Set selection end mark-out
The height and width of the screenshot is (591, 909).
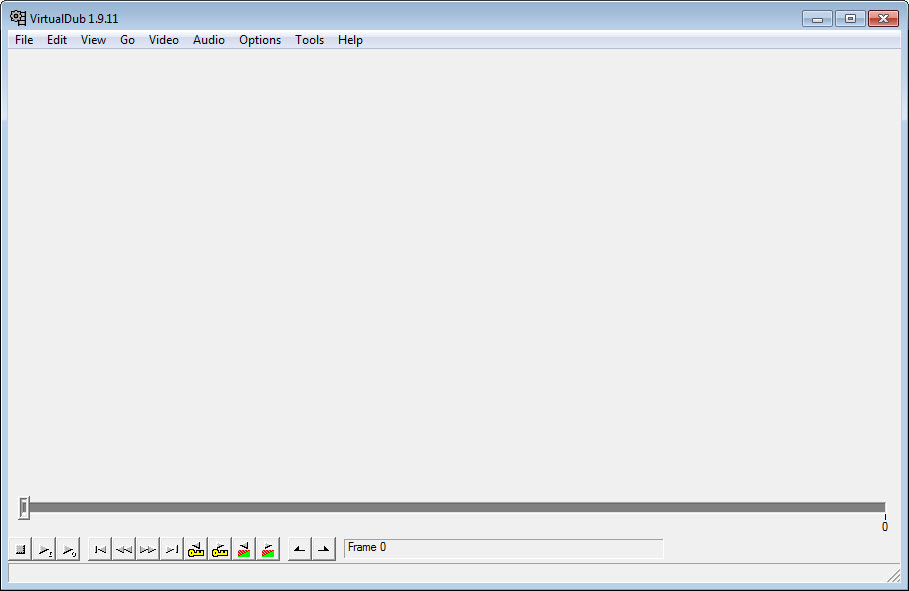(x=324, y=549)
